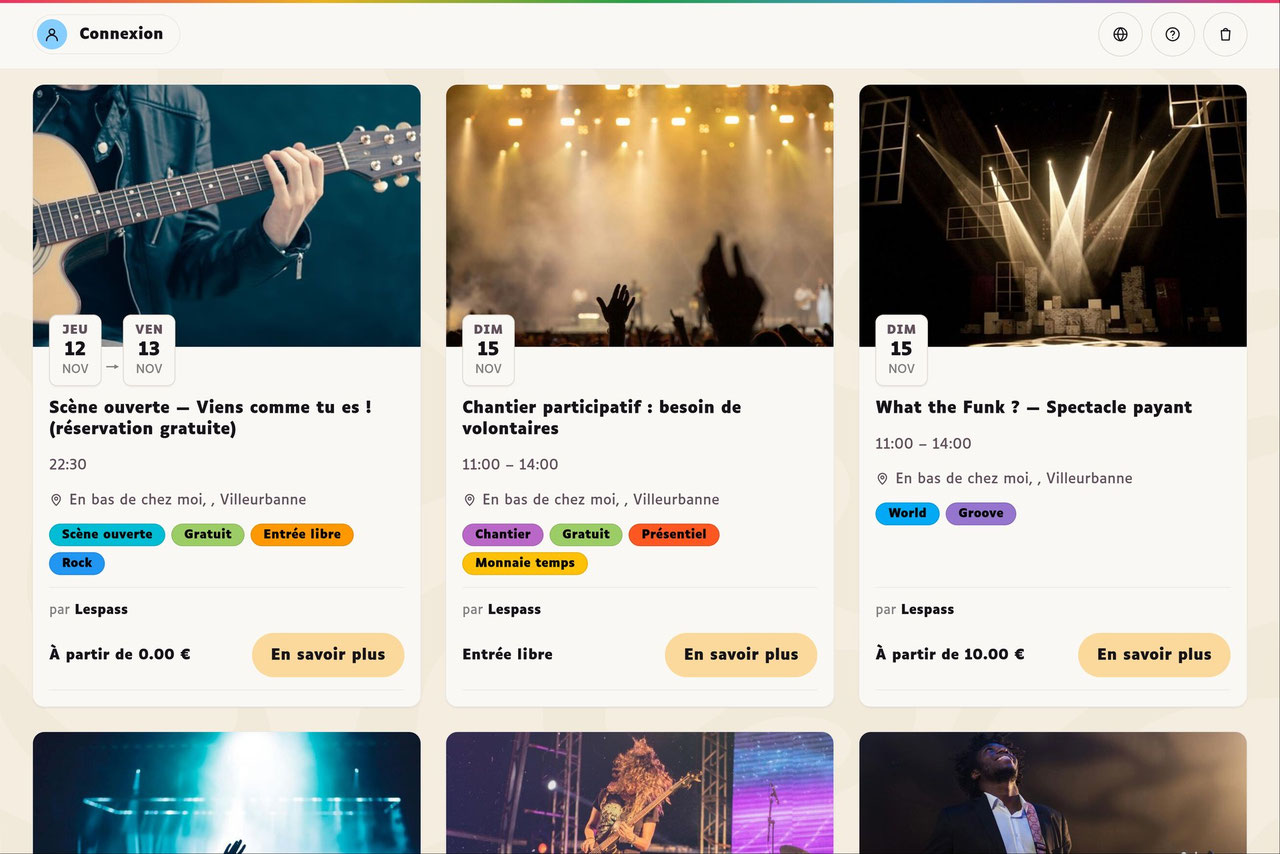Open the long-haired guitarist photo thumbnail
Viewport: 1280px width, 854px height.
(x=640, y=793)
